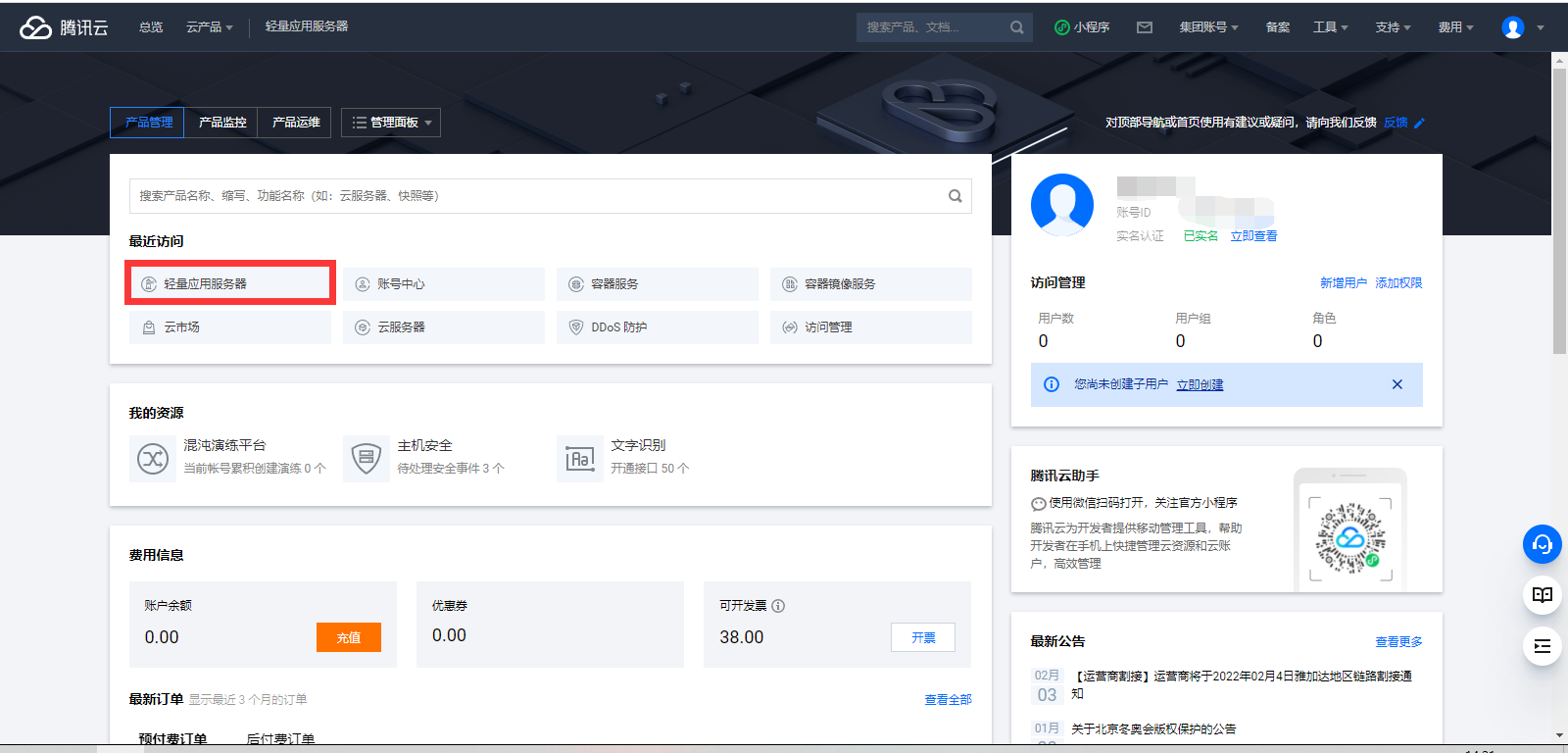Click the 反馈 edit pencil icon
The width and height of the screenshot is (1568, 753).
click(1420, 123)
